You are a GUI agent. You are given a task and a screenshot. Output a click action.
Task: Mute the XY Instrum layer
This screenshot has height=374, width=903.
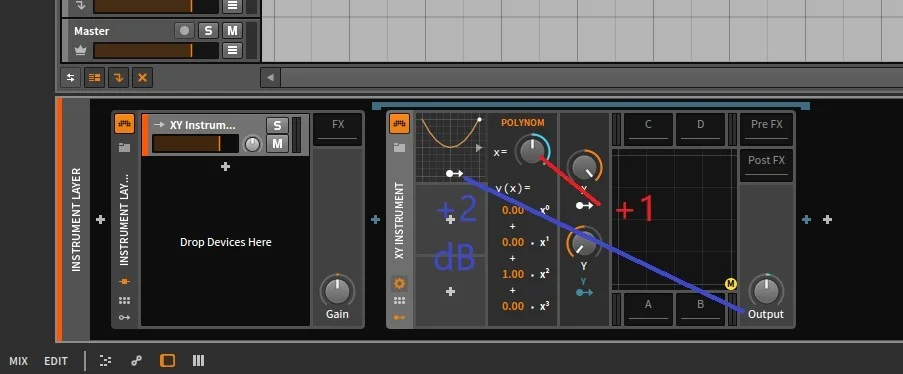[x=277, y=143]
